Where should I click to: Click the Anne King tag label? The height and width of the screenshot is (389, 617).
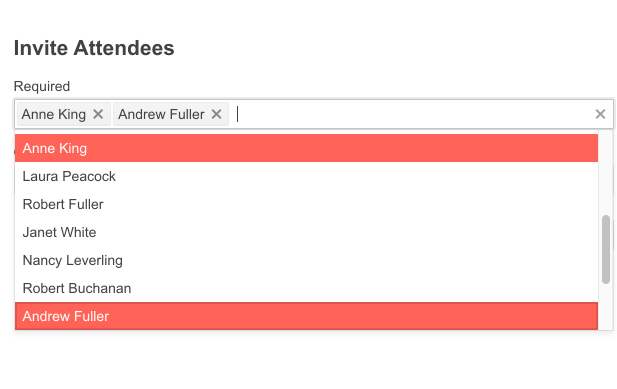point(54,114)
